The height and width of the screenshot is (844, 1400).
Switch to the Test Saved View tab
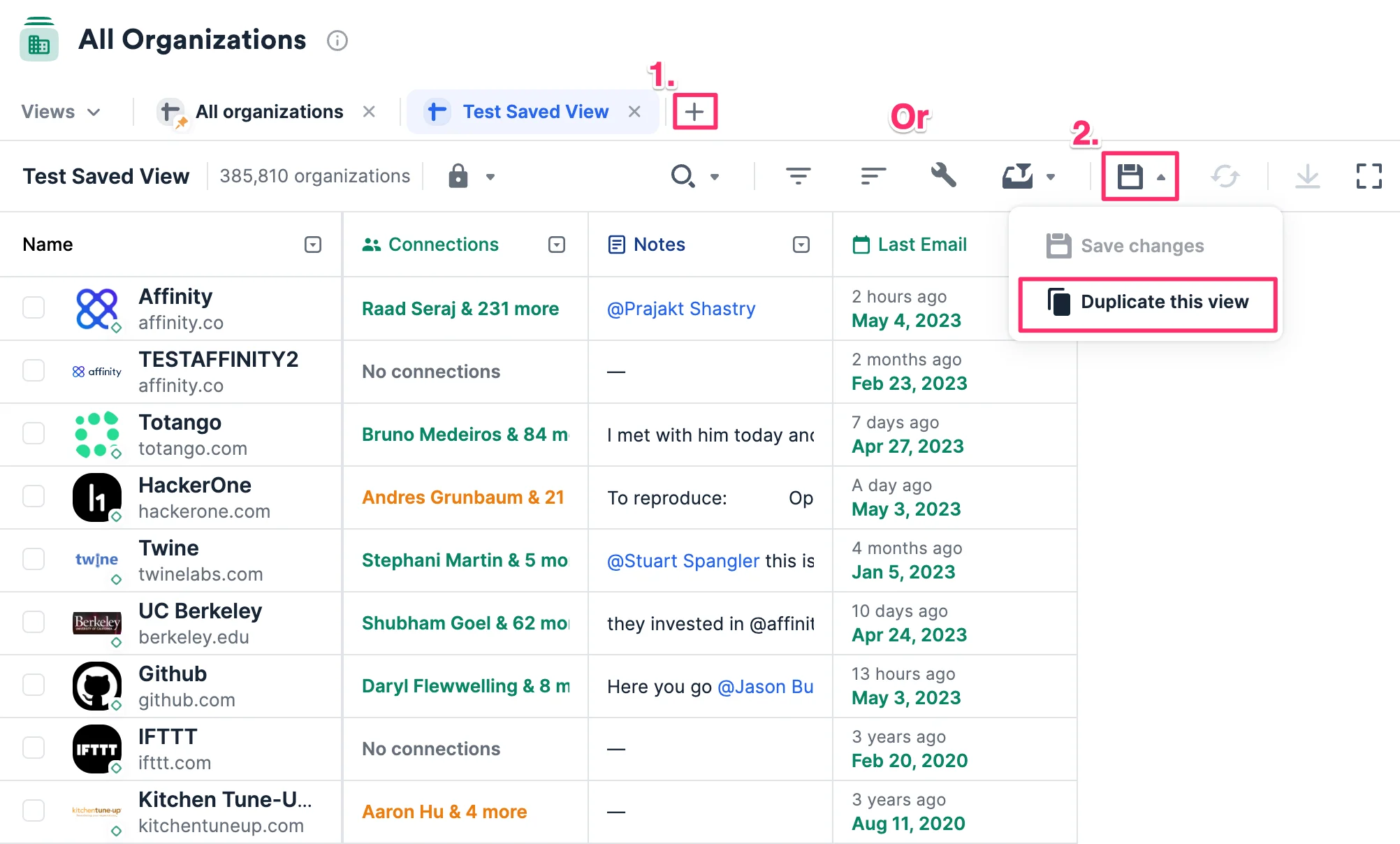pyautogui.click(x=536, y=112)
